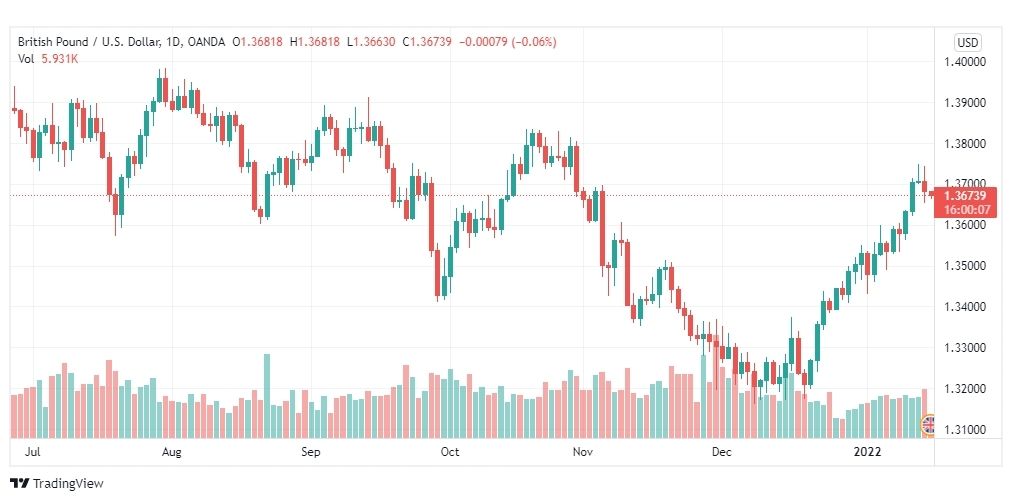Select the 2022 label on time axis
Screen dimensions: 1012x501
tap(865, 452)
